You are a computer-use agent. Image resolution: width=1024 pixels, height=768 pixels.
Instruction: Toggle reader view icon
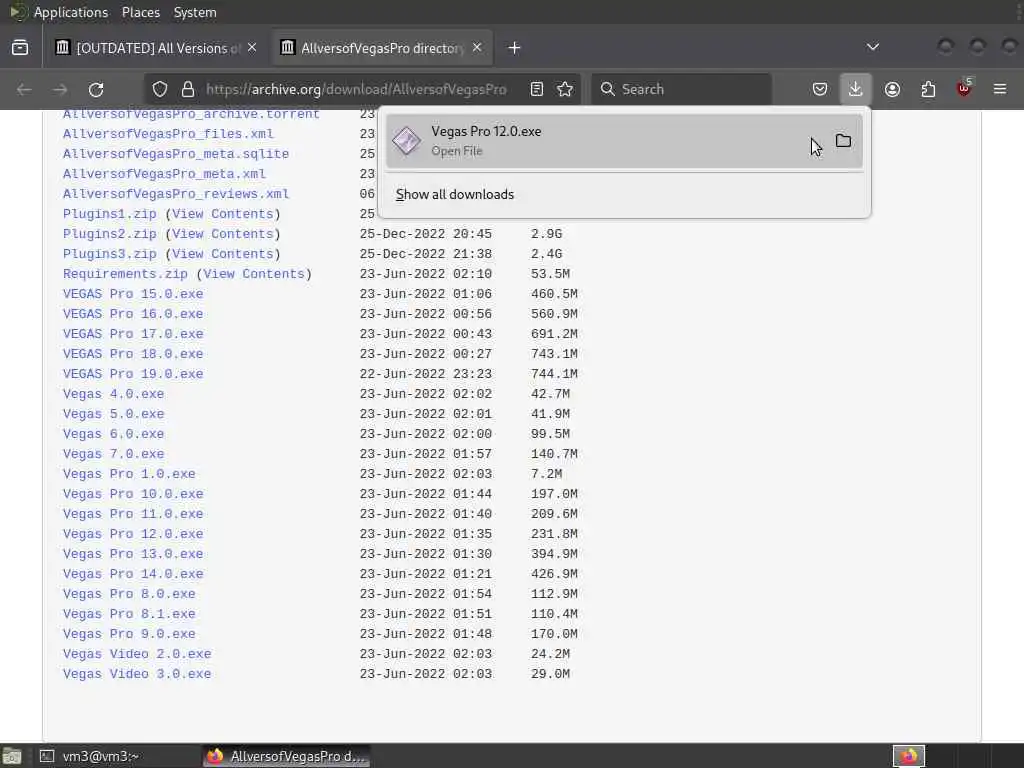point(537,89)
